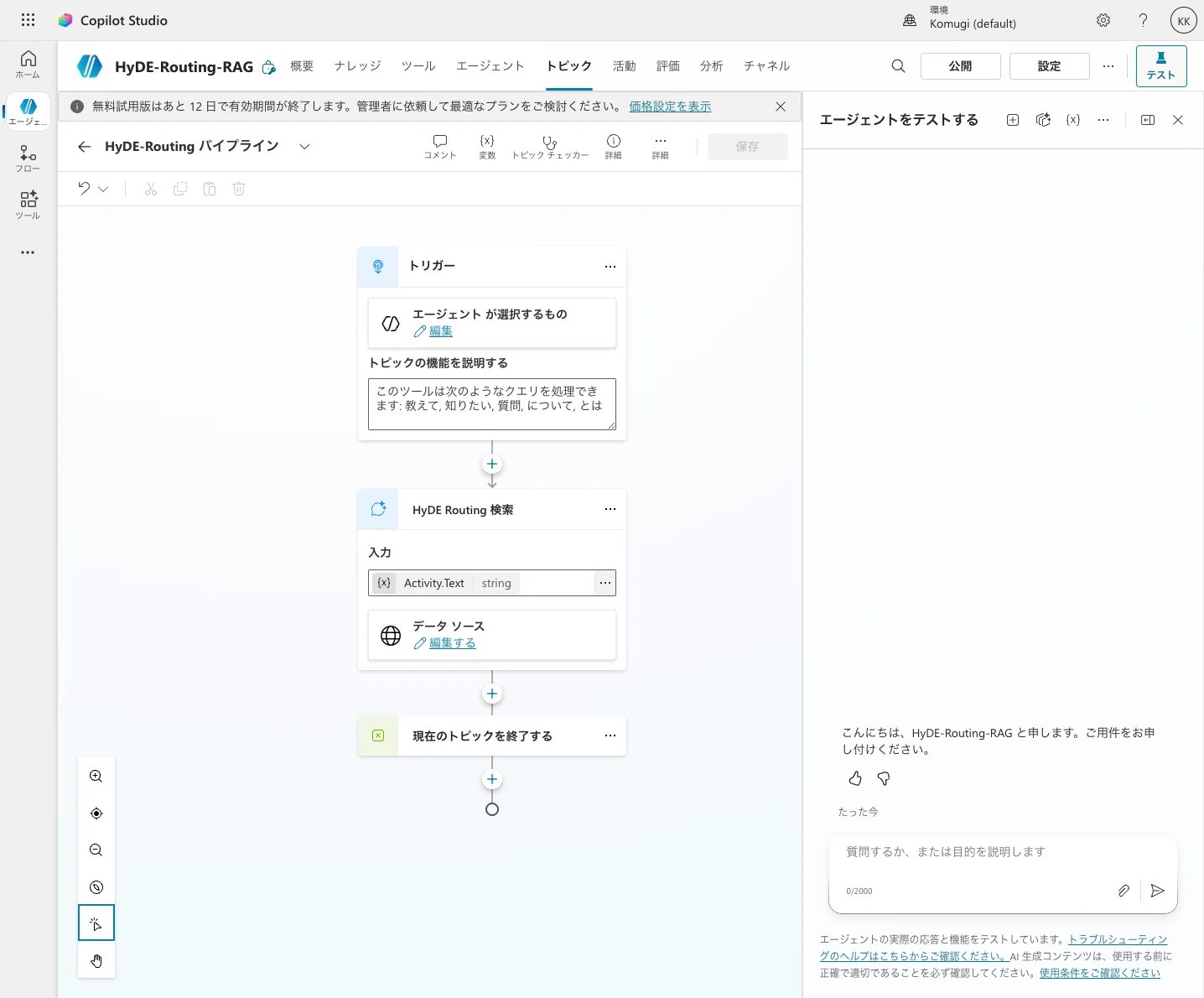
Task: Click the search magnifier icon
Action: (x=898, y=66)
